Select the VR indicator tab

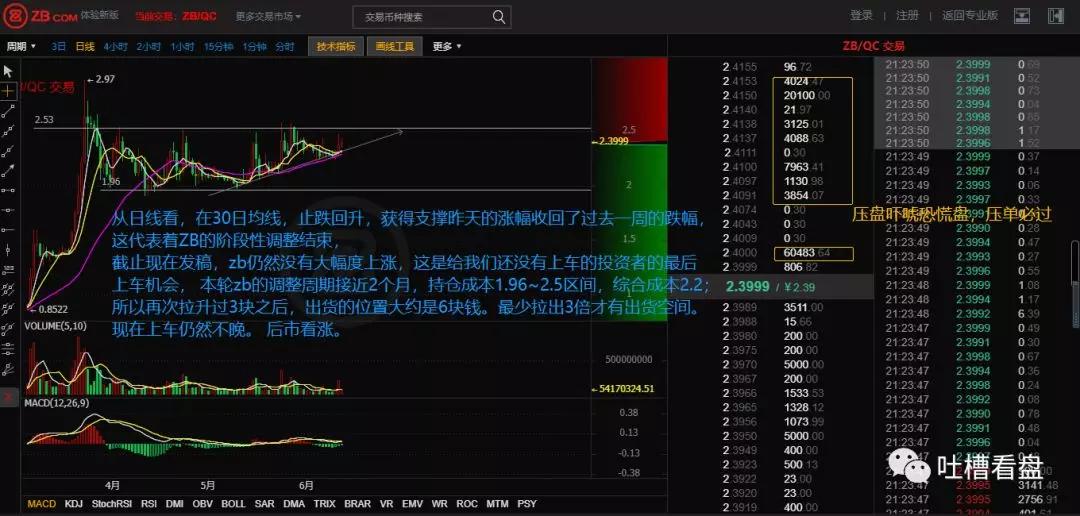pyautogui.click(x=386, y=504)
